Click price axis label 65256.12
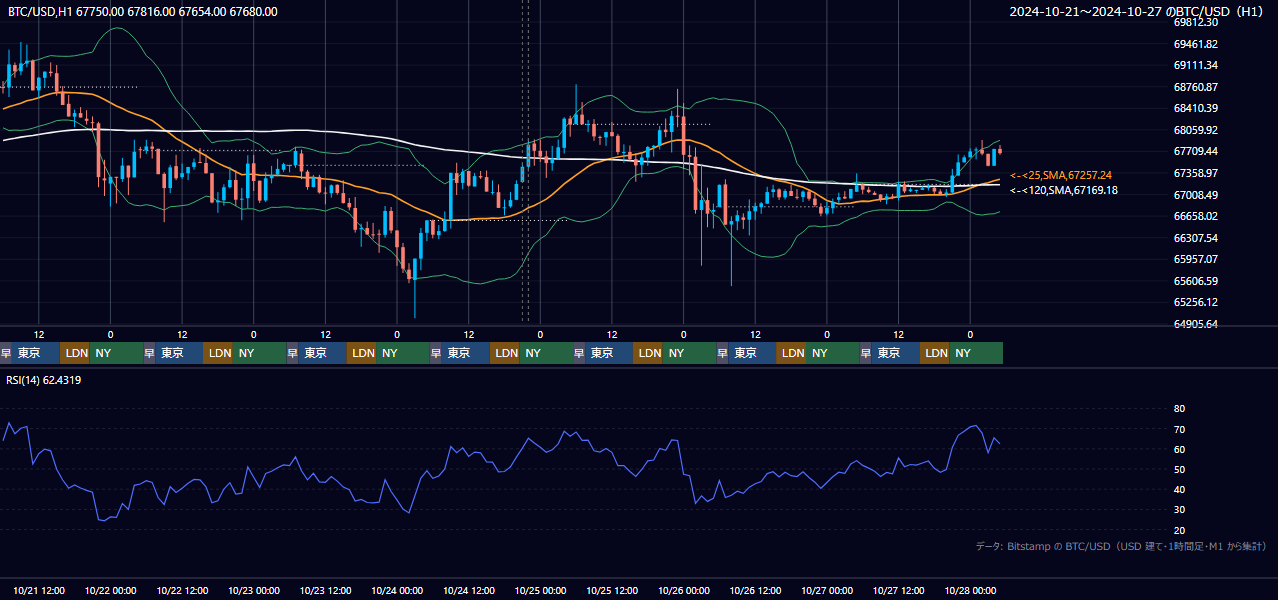1278x600 pixels. coord(1195,302)
